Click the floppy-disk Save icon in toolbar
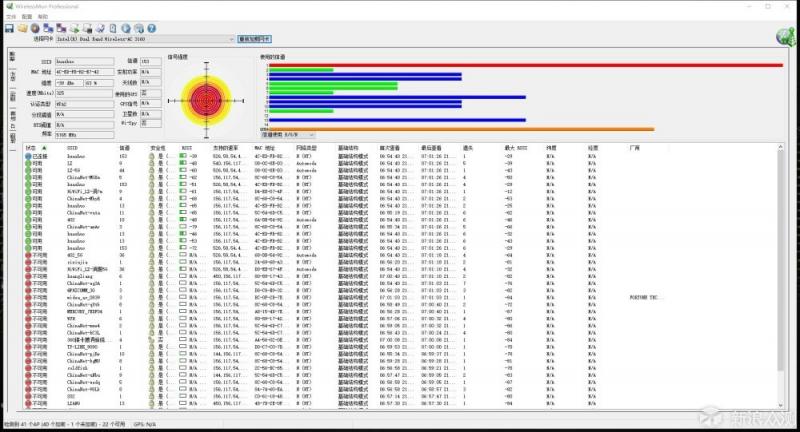Image resolution: width=800 pixels, height=432 pixels. pos(9,28)
